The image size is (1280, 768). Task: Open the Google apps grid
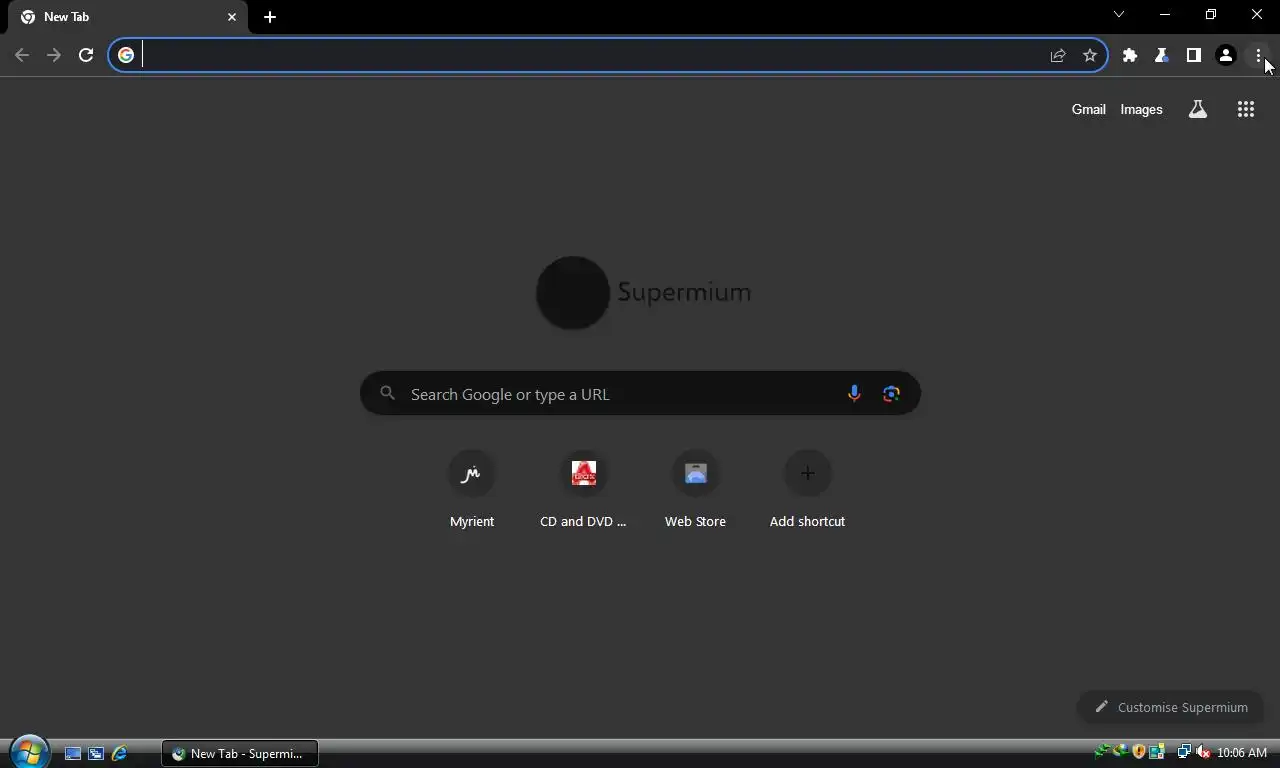pyautogui.click(x=1246, y=109)
